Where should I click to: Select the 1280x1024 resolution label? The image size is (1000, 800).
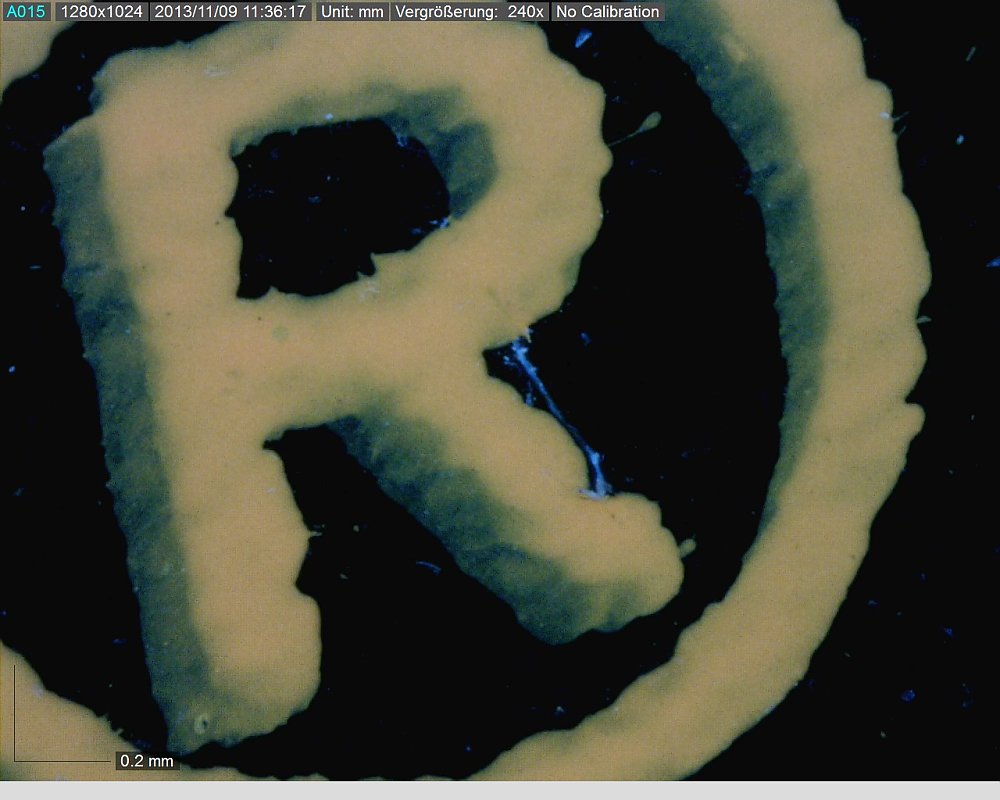tap(101, 12)
